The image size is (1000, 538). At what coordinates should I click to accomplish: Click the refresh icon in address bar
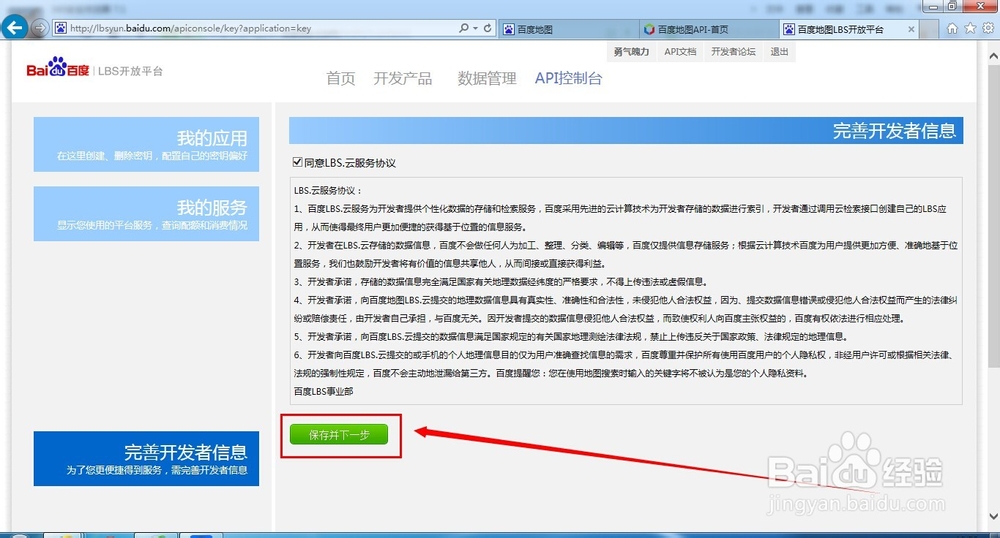[487, 28]
